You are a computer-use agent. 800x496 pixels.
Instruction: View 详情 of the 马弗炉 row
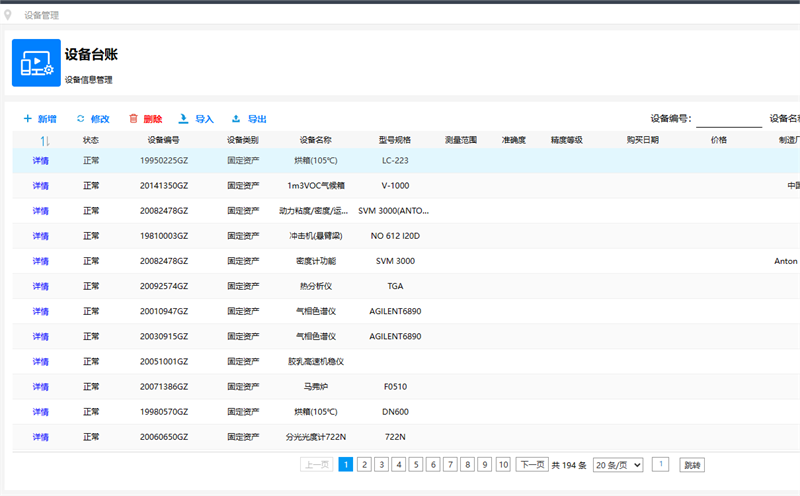pos(40,387)
